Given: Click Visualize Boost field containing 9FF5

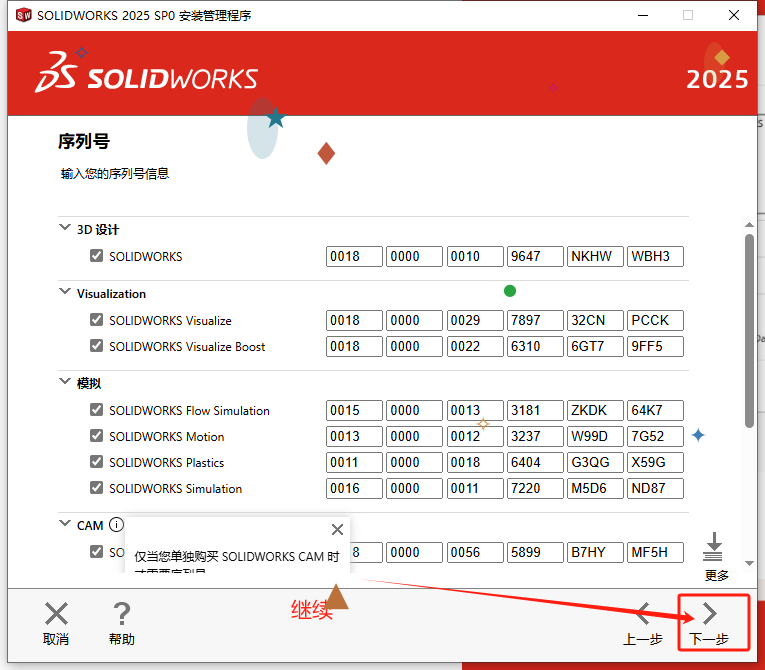Looking at the screenshot, I should (x=655, y=346).
